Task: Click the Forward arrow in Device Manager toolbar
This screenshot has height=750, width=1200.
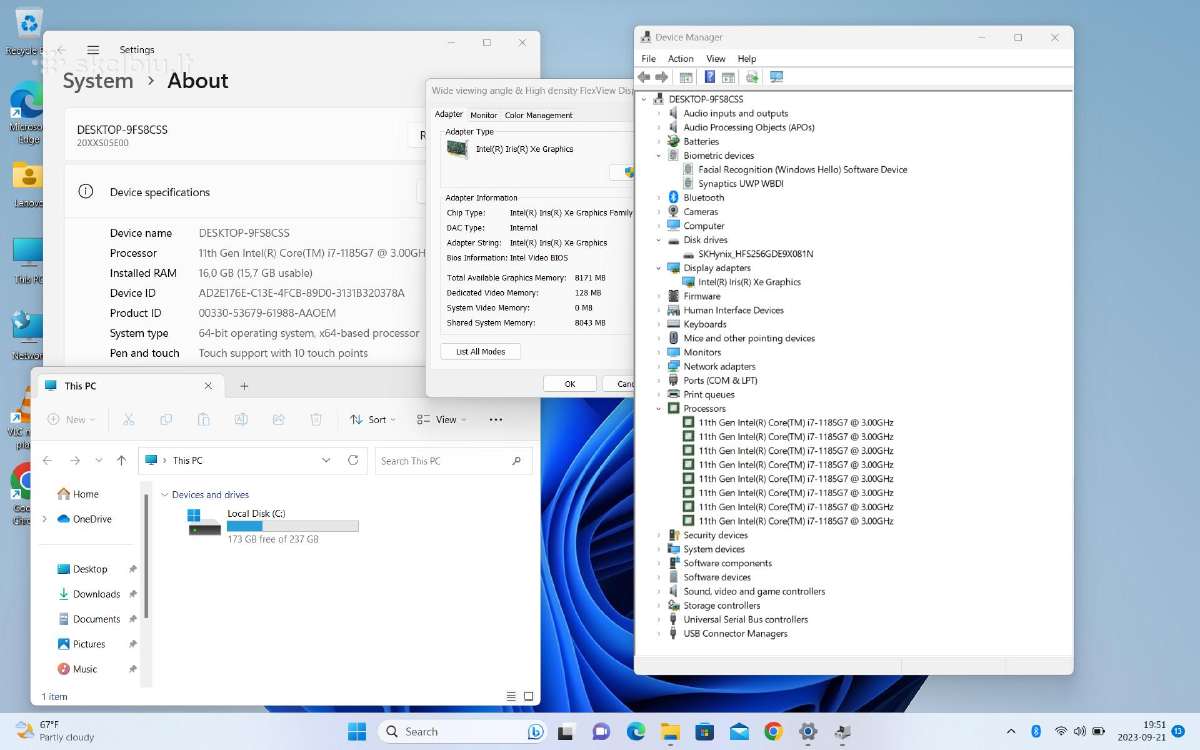Action: tap(661, 77)
